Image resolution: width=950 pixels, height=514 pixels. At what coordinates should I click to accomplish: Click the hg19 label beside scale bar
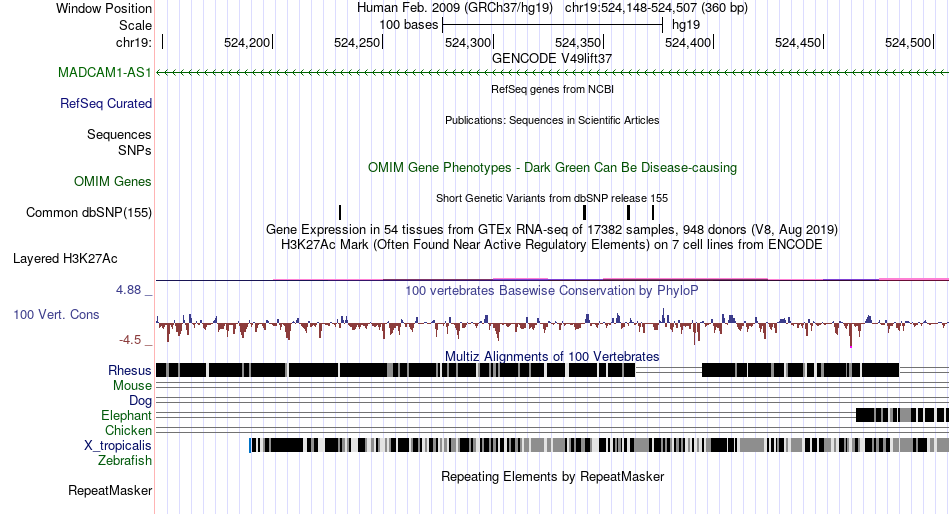686,25
